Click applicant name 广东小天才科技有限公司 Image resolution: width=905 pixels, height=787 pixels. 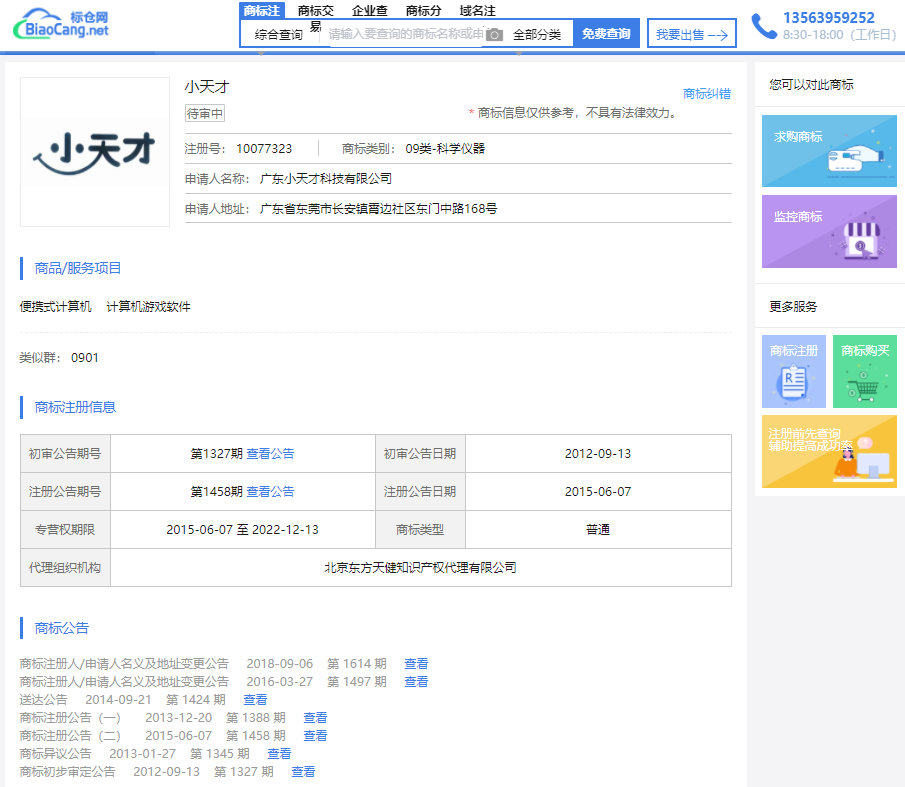click(326, 179)
